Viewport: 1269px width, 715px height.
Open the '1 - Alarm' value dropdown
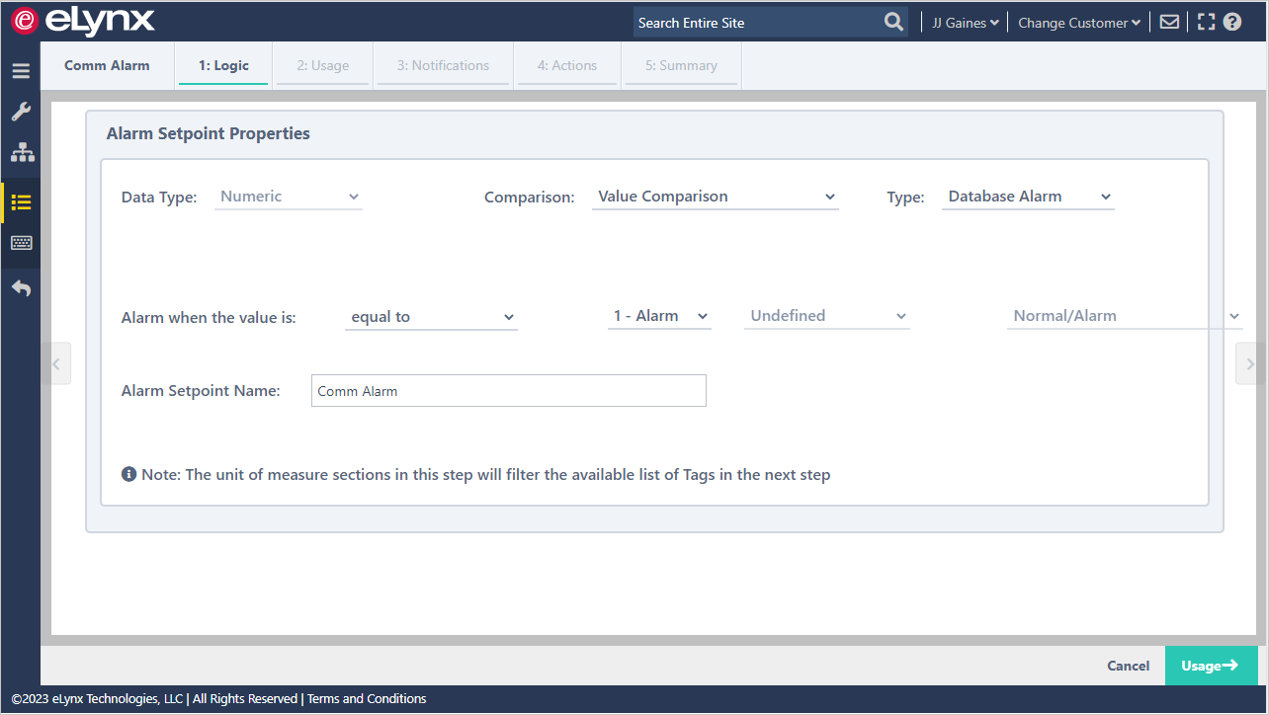click(x=660, y=316)
